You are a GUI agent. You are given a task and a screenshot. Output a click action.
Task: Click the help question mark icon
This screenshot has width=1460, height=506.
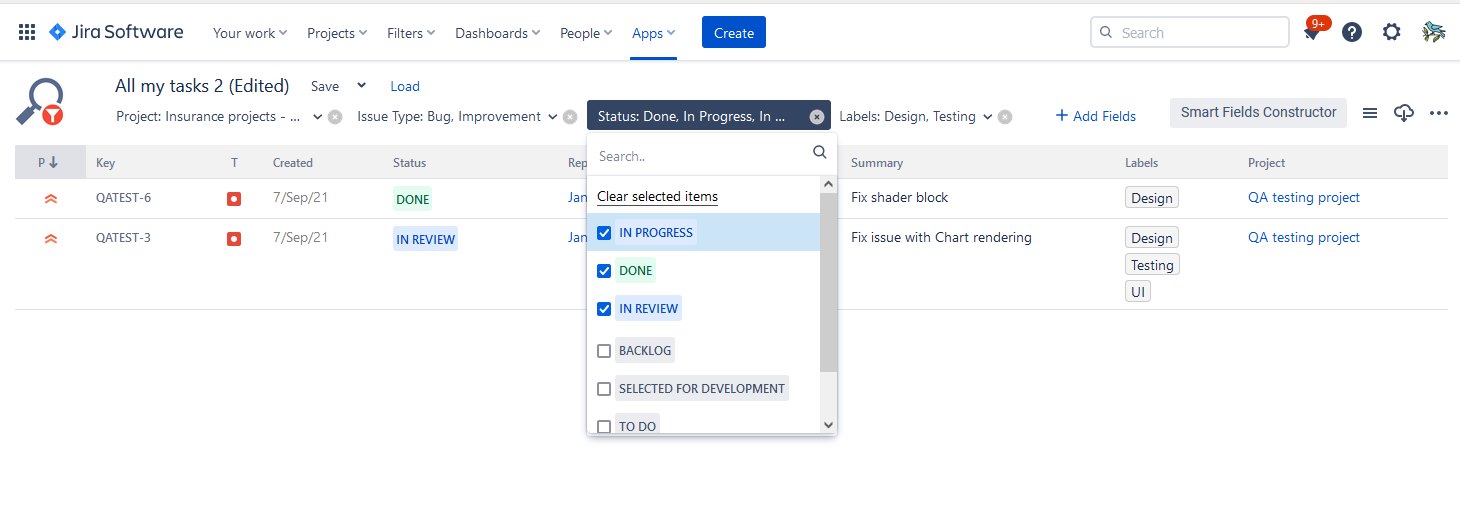pyautogui.click(x=1352, y=32)
